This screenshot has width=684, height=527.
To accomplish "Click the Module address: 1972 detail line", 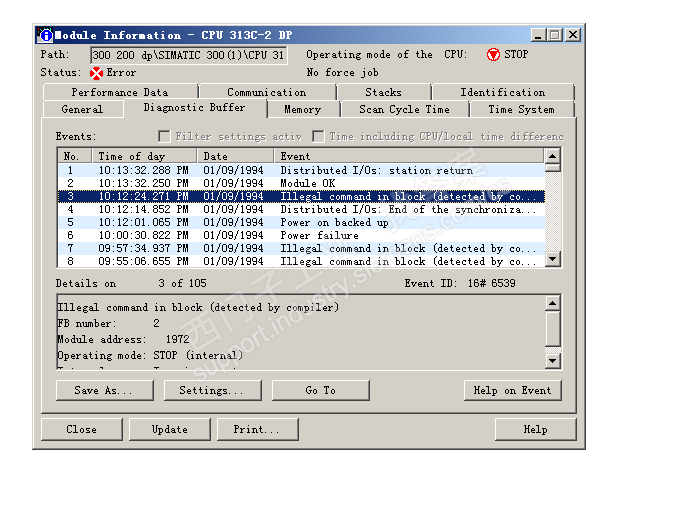I will click(x=123, y=339).
